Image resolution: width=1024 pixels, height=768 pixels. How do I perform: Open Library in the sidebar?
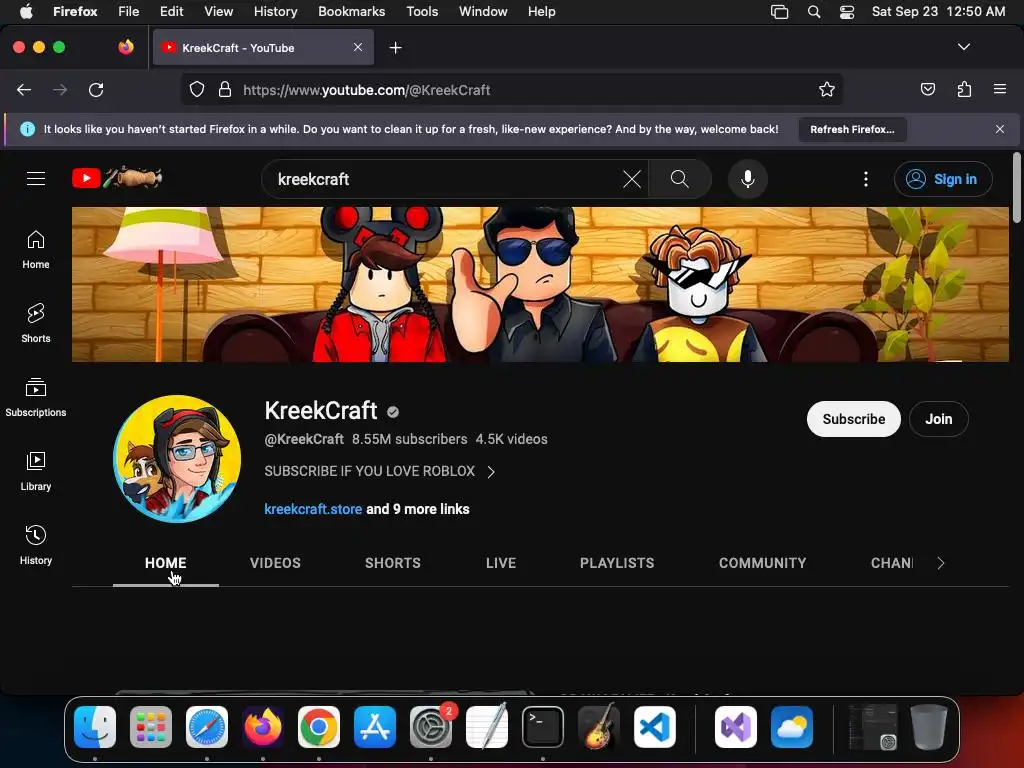(36, 471)
